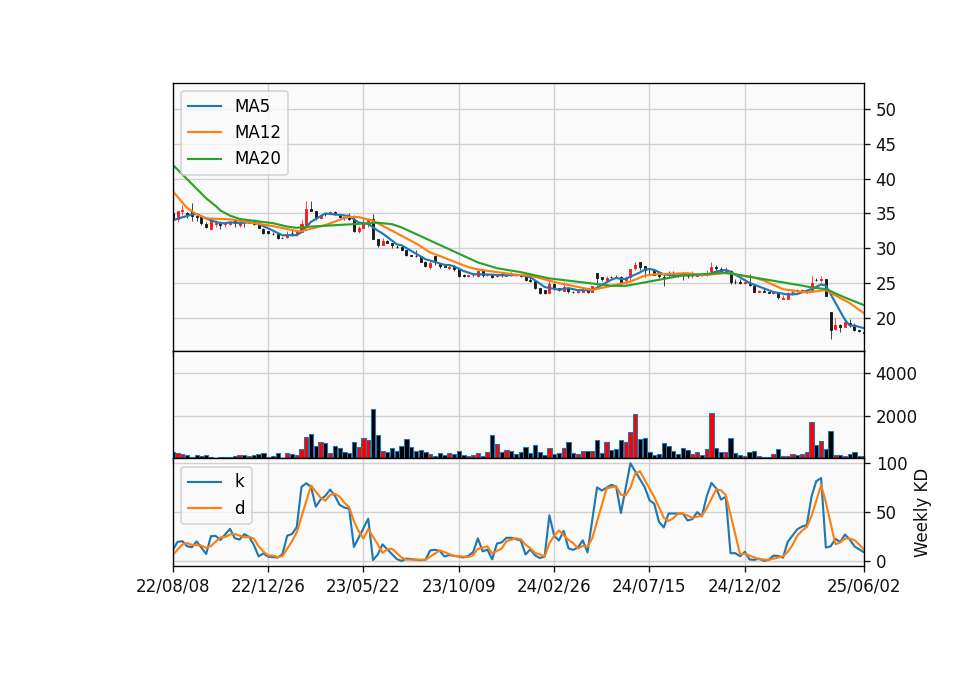Click the 24/07/15 date axis label

click(x=649, y=586)
